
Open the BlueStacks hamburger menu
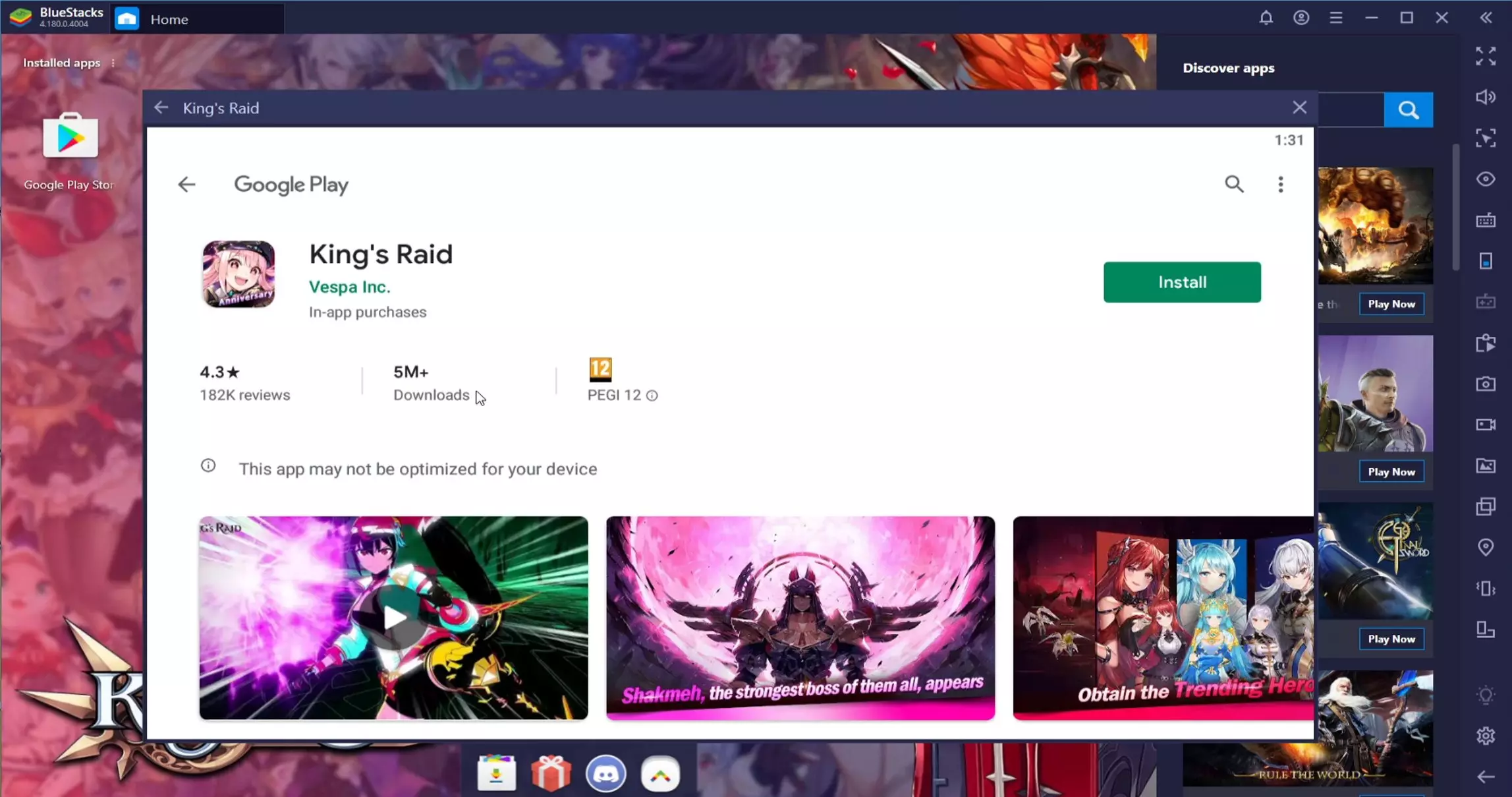pyautogui.click(x=1335, y=18)
